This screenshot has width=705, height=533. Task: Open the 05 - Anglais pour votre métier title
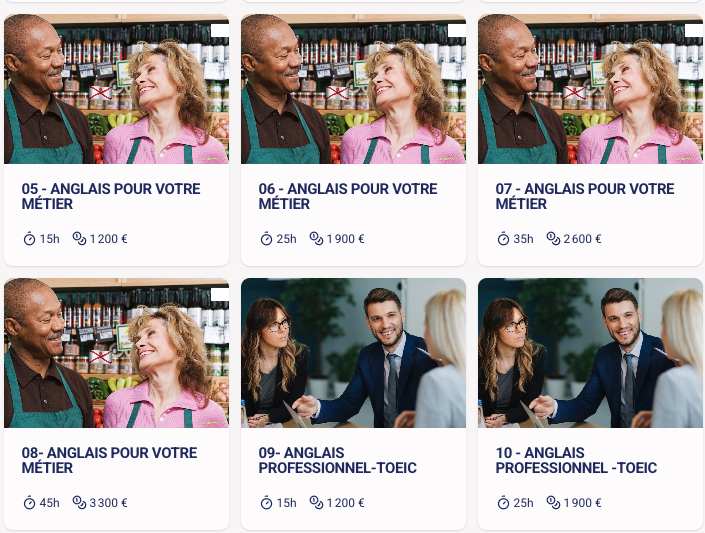tap(111, 196)
